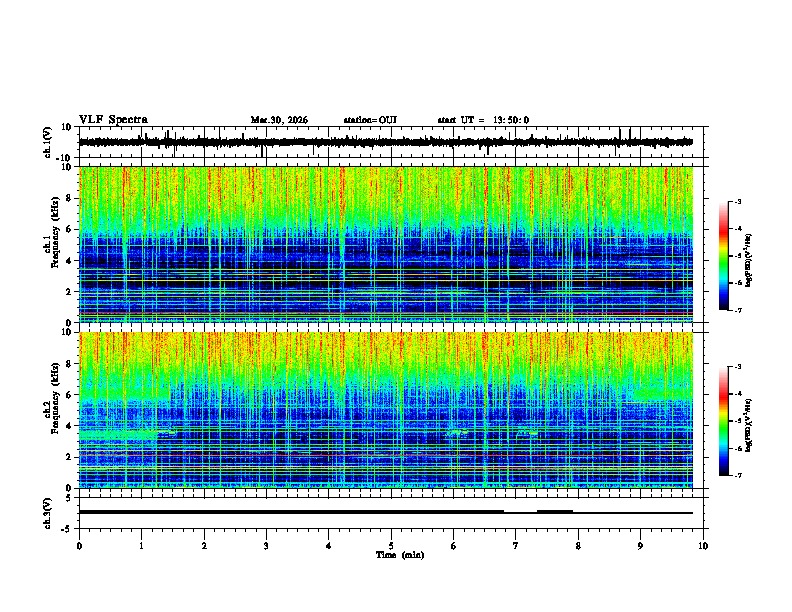Click the ch.1 color scale bar
The height and width of the screenshot is (612, 792).
(723, 256)
